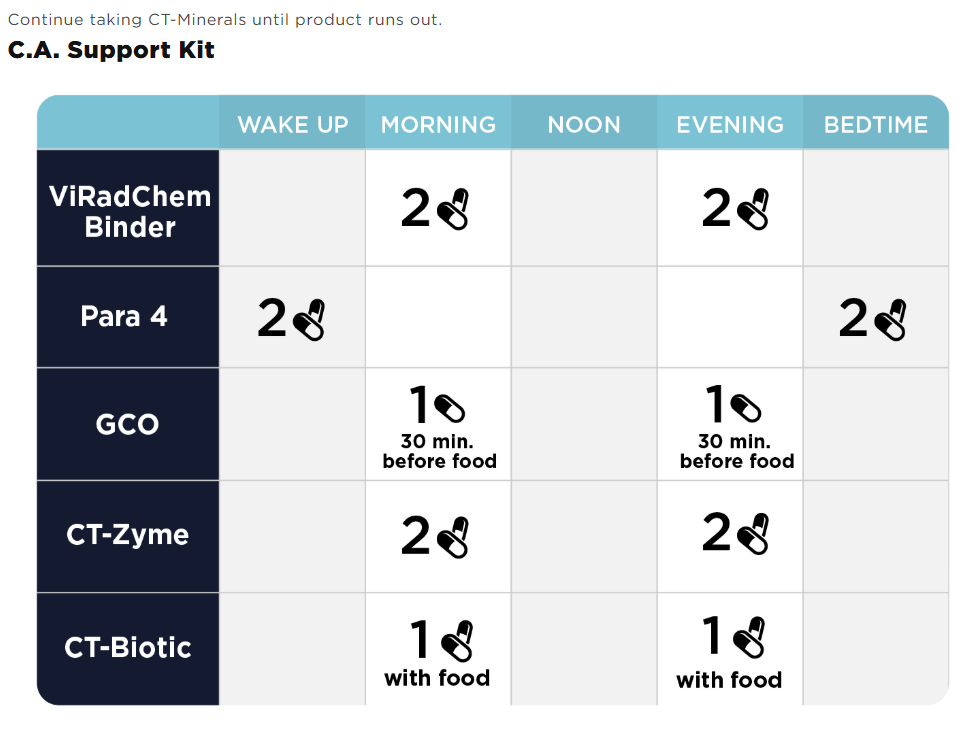Click the GCO row label
This screenshot has width=976, height=731.
pos(128,424)
